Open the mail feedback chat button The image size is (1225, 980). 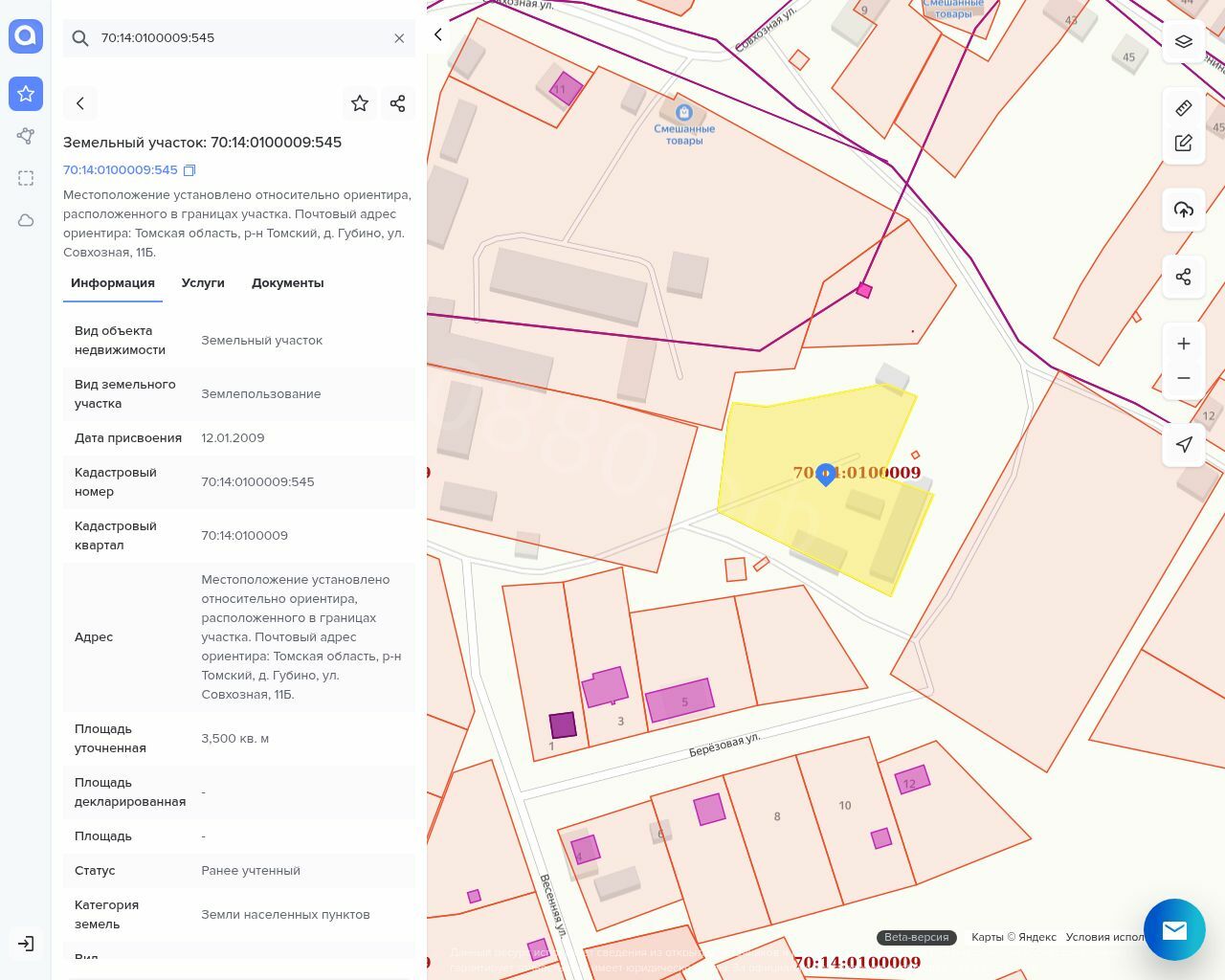point(1174,929)
